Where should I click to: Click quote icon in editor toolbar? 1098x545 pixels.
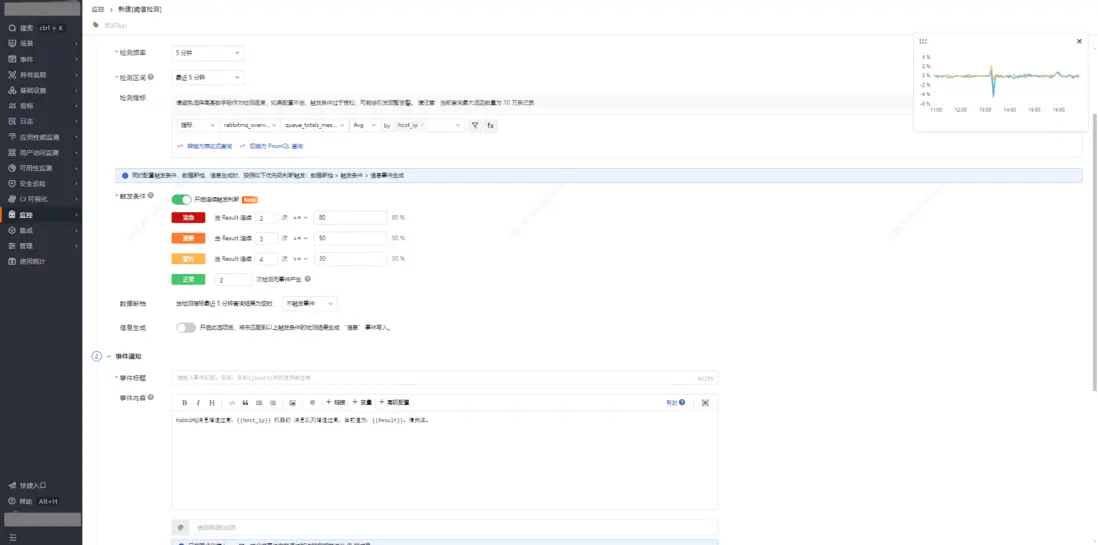click(246, 403)
